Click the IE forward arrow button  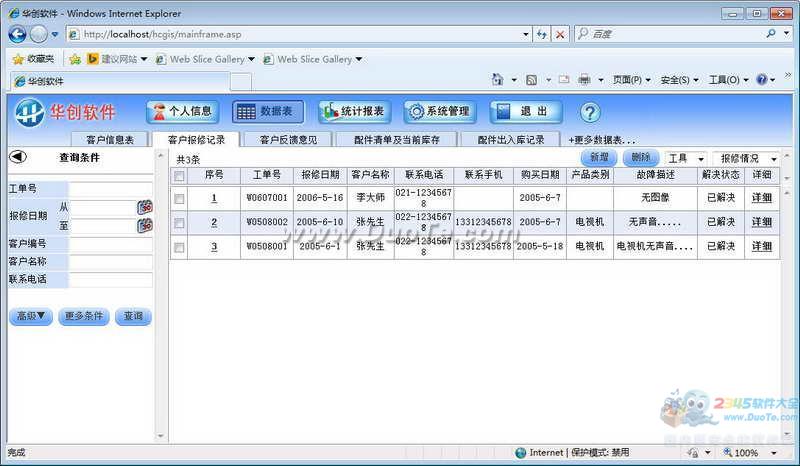pos(39,34)
